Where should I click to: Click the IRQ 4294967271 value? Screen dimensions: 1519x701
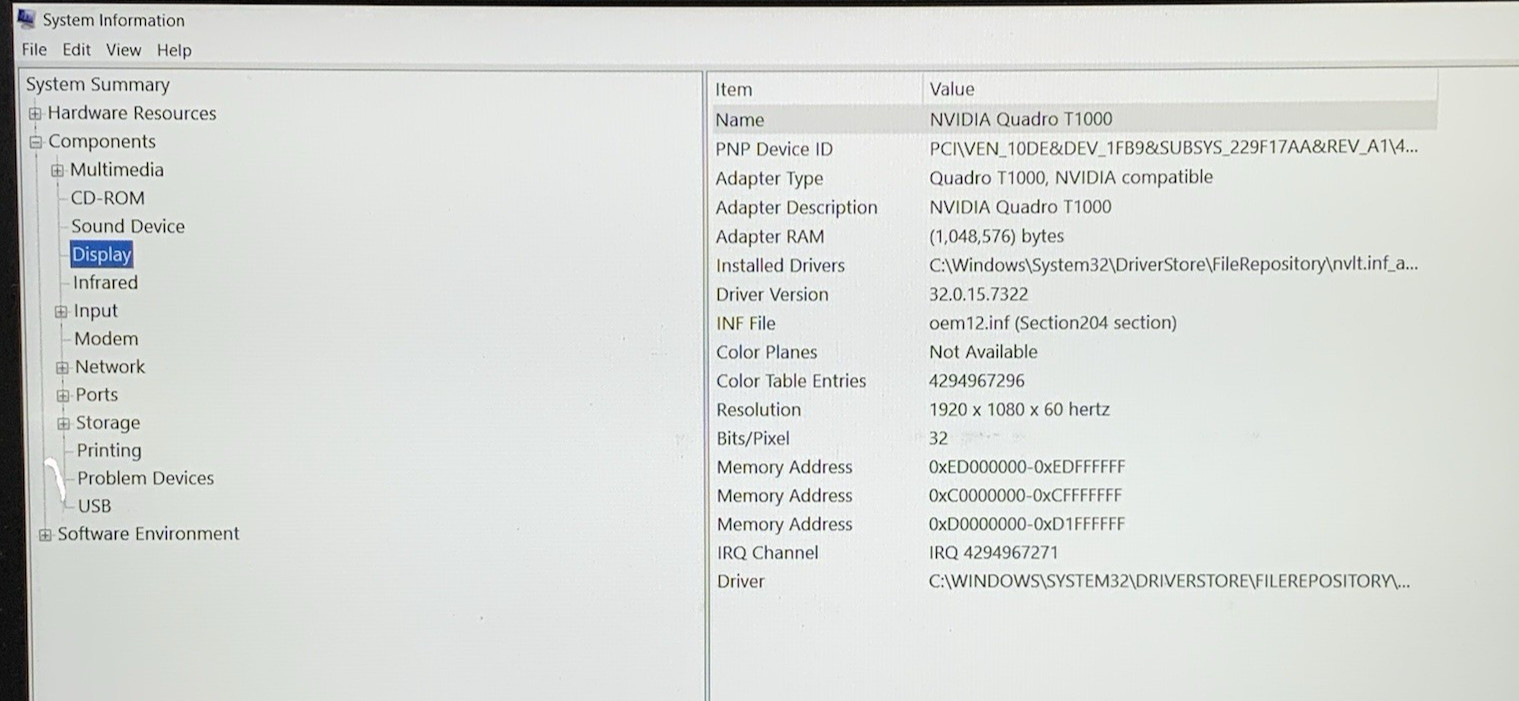(993, 553)
